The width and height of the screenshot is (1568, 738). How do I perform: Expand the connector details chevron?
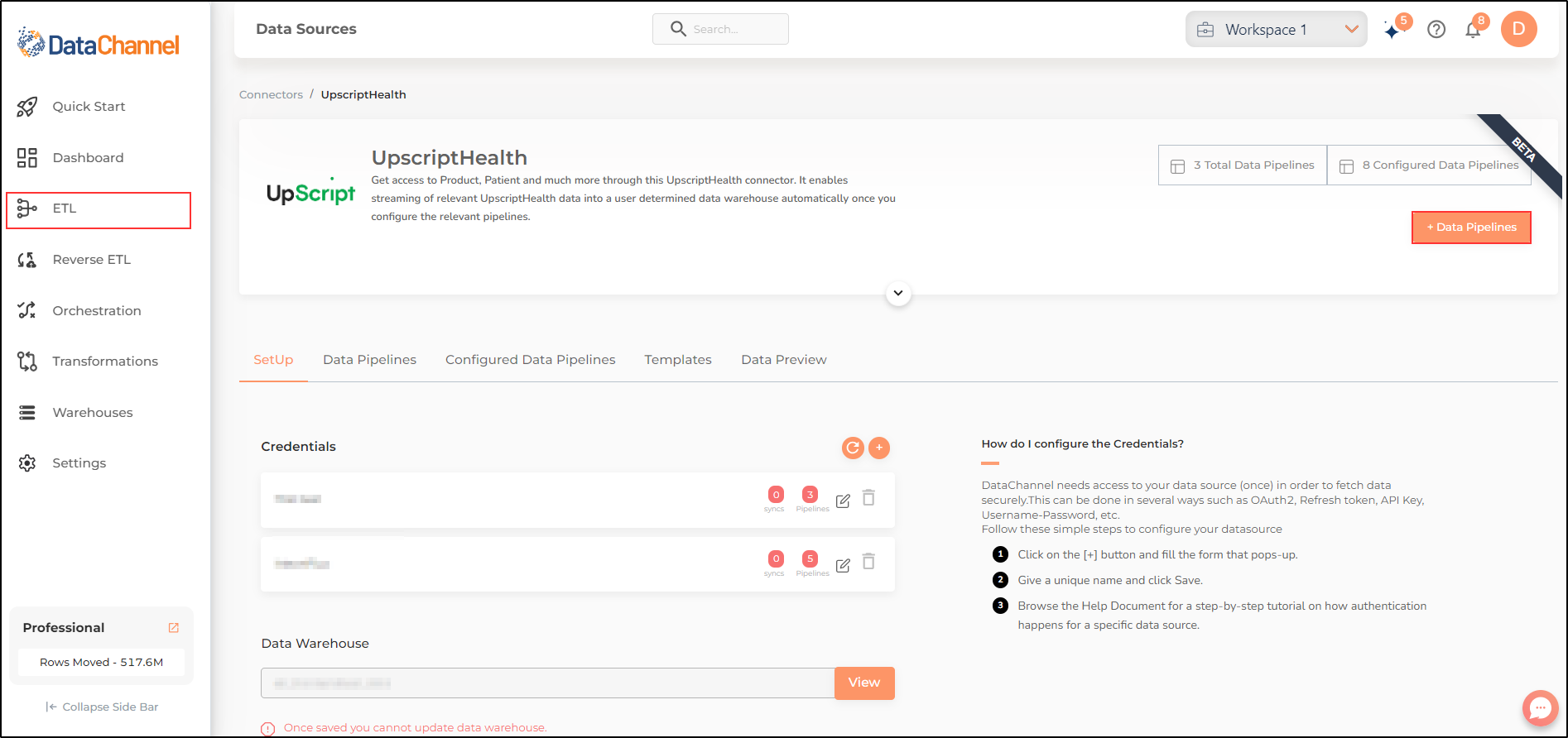[898, 294]
